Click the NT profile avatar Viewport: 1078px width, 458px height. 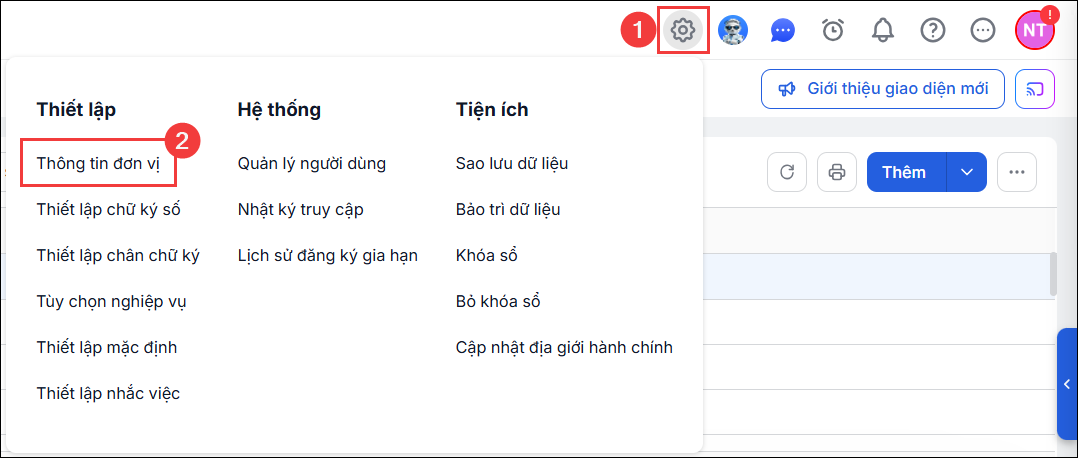click(x=1035, y=30)
